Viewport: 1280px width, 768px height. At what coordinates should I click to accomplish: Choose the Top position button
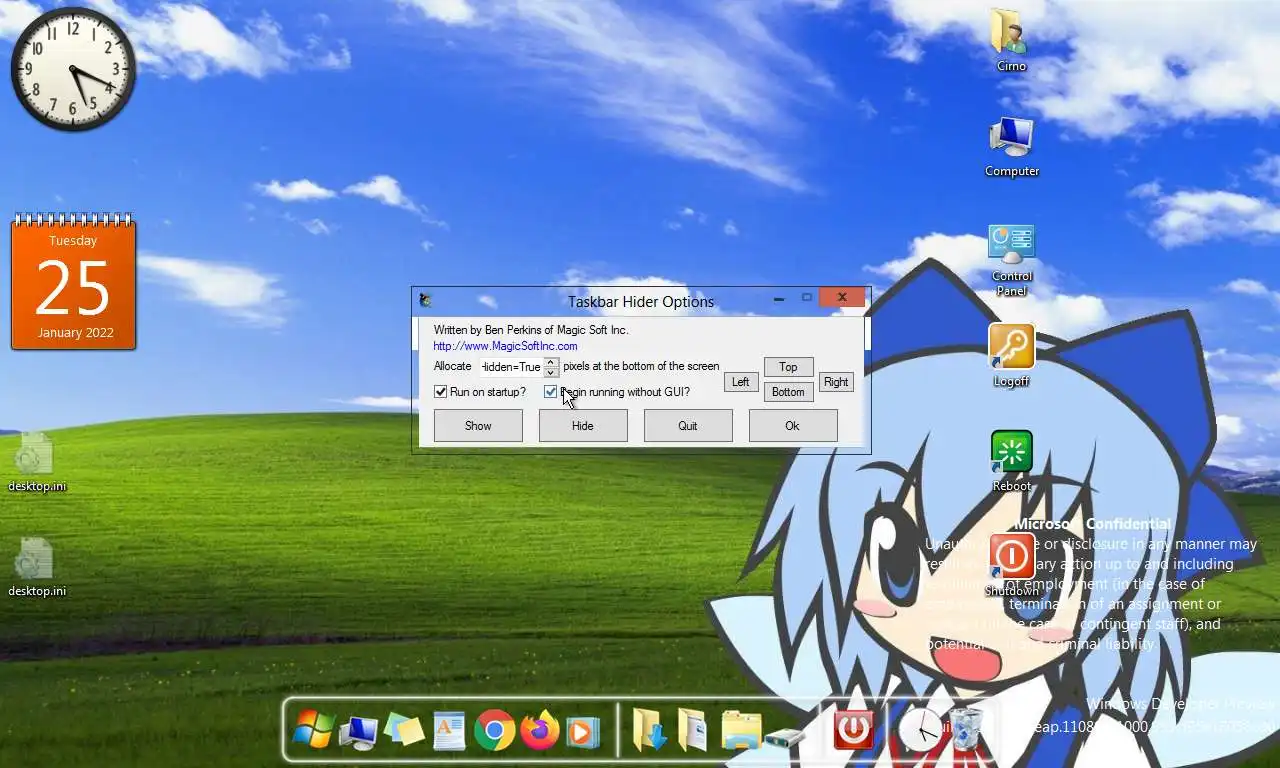788,367
